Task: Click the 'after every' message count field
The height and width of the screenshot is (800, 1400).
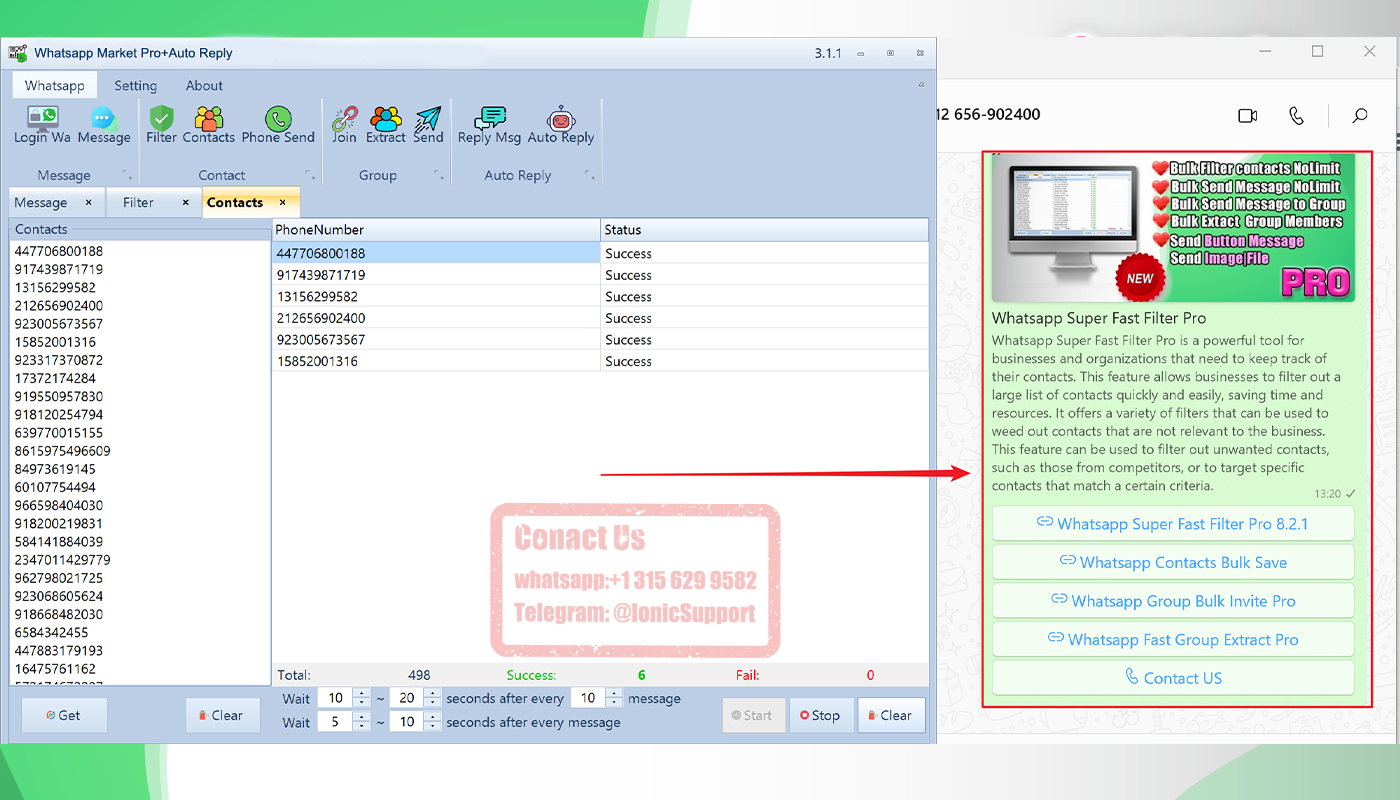Action: [588, 698]
